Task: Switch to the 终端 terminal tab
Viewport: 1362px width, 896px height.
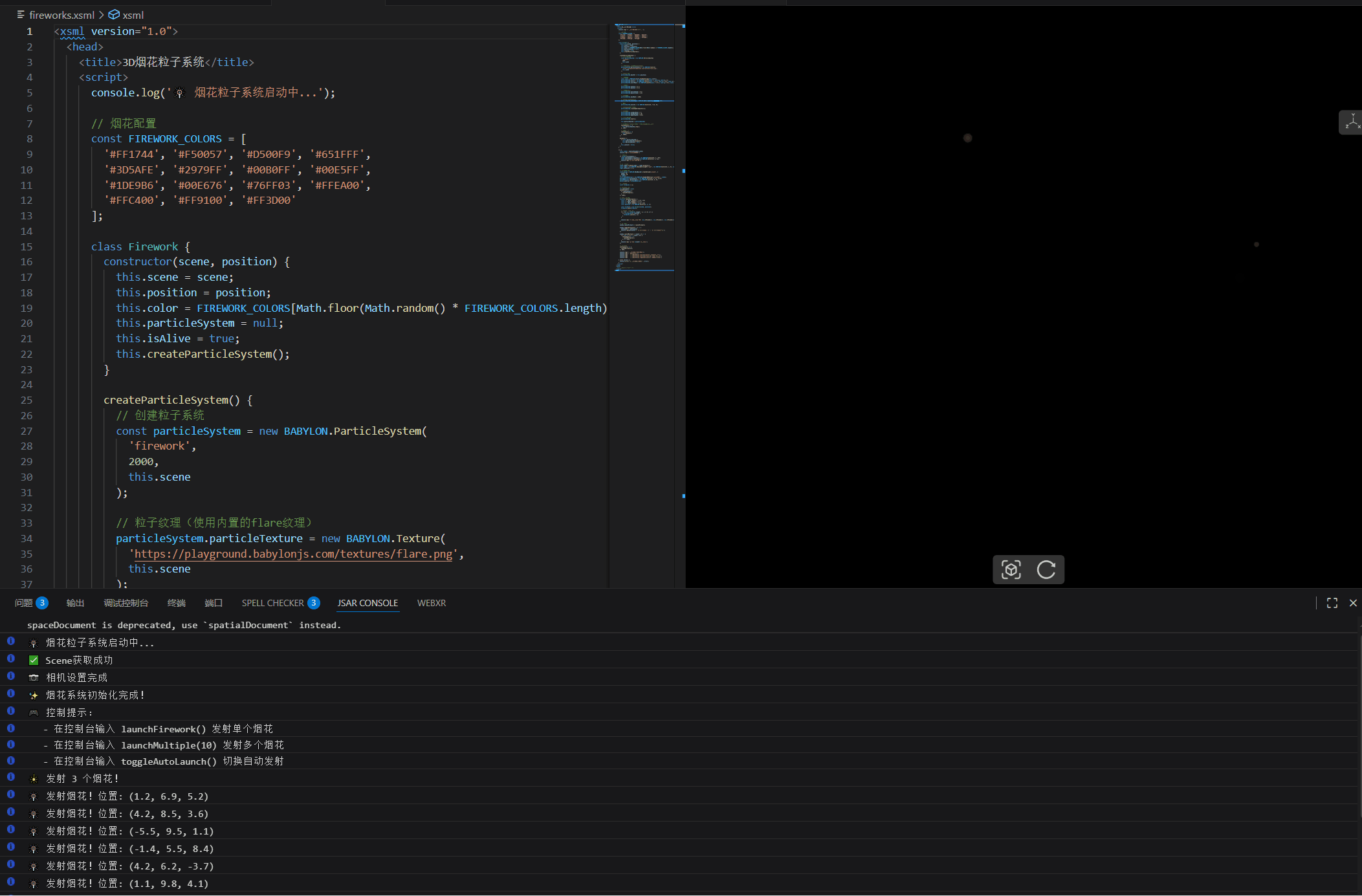Action: [x=176, y=603]
